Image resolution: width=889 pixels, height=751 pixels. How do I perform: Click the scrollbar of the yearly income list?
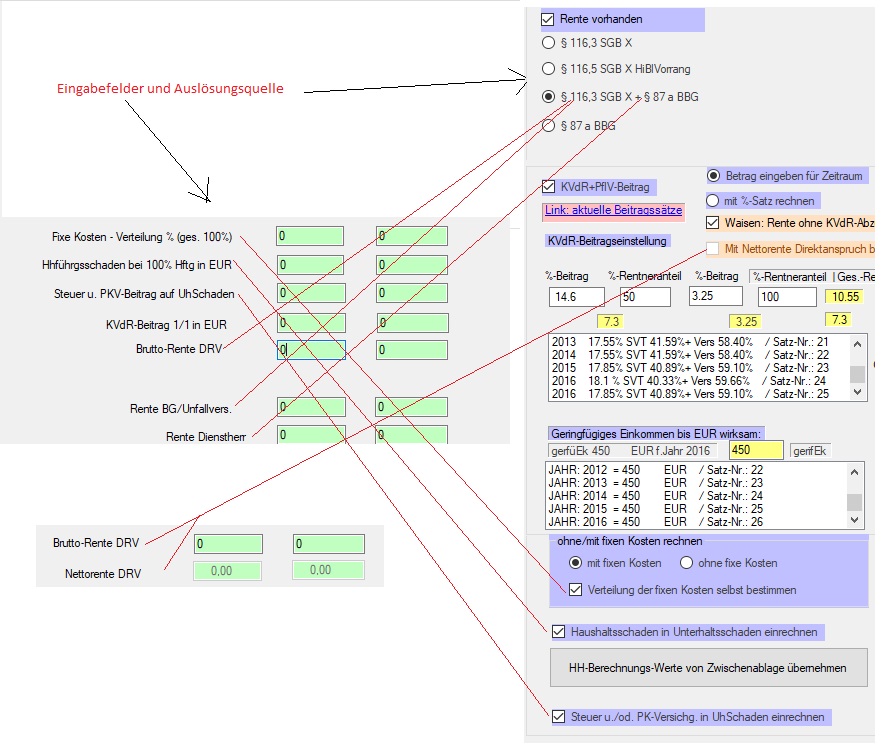click(854, 495)
